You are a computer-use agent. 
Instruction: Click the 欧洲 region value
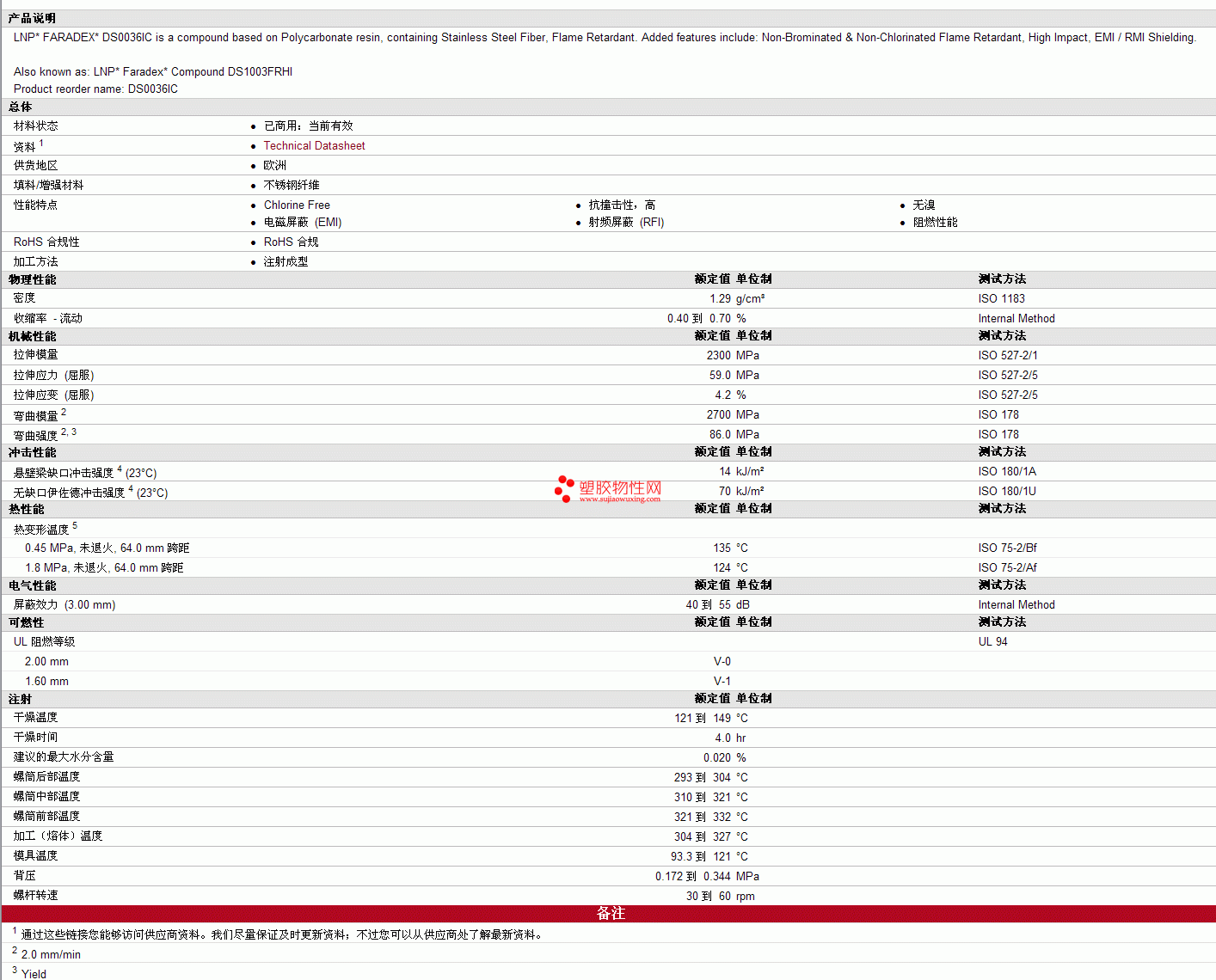(275, 166)
